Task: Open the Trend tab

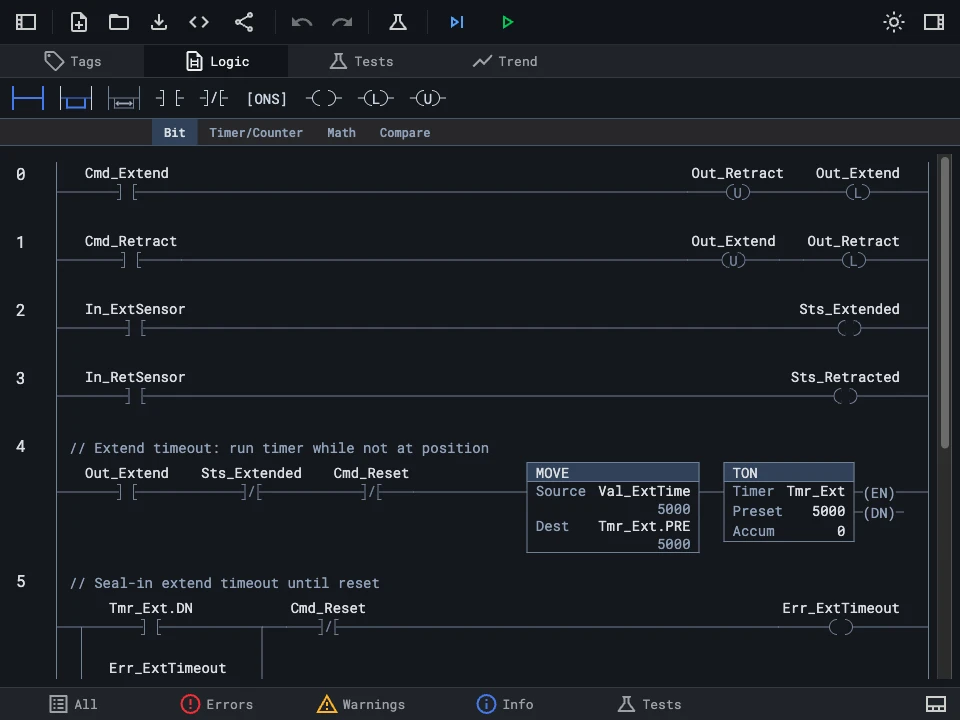Action: [505, 61]
